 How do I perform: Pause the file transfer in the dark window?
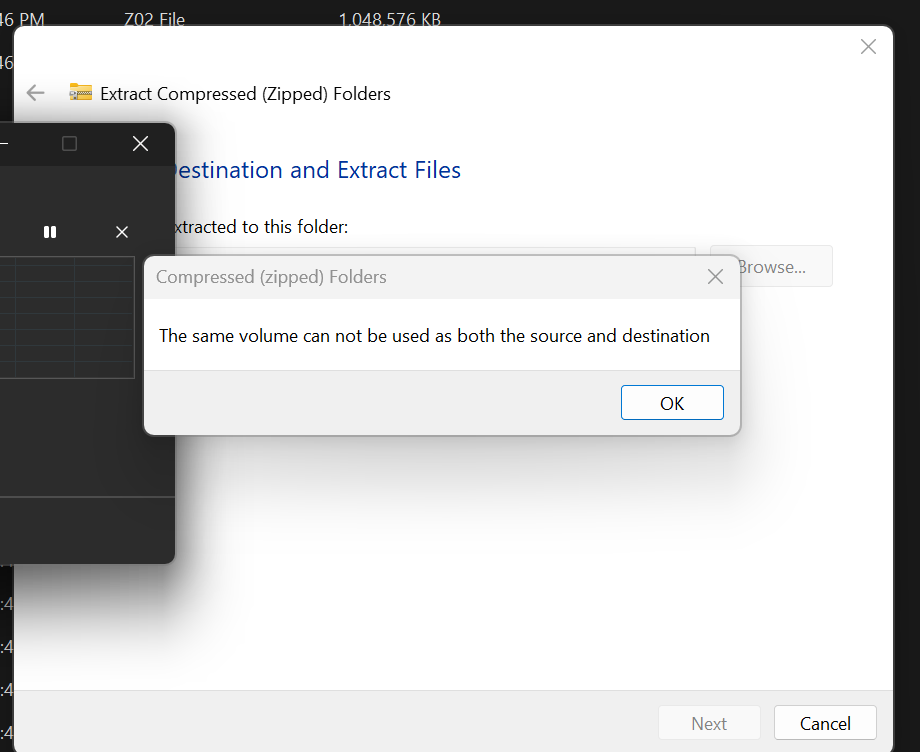pyautogui.click(x=50, y=232)
